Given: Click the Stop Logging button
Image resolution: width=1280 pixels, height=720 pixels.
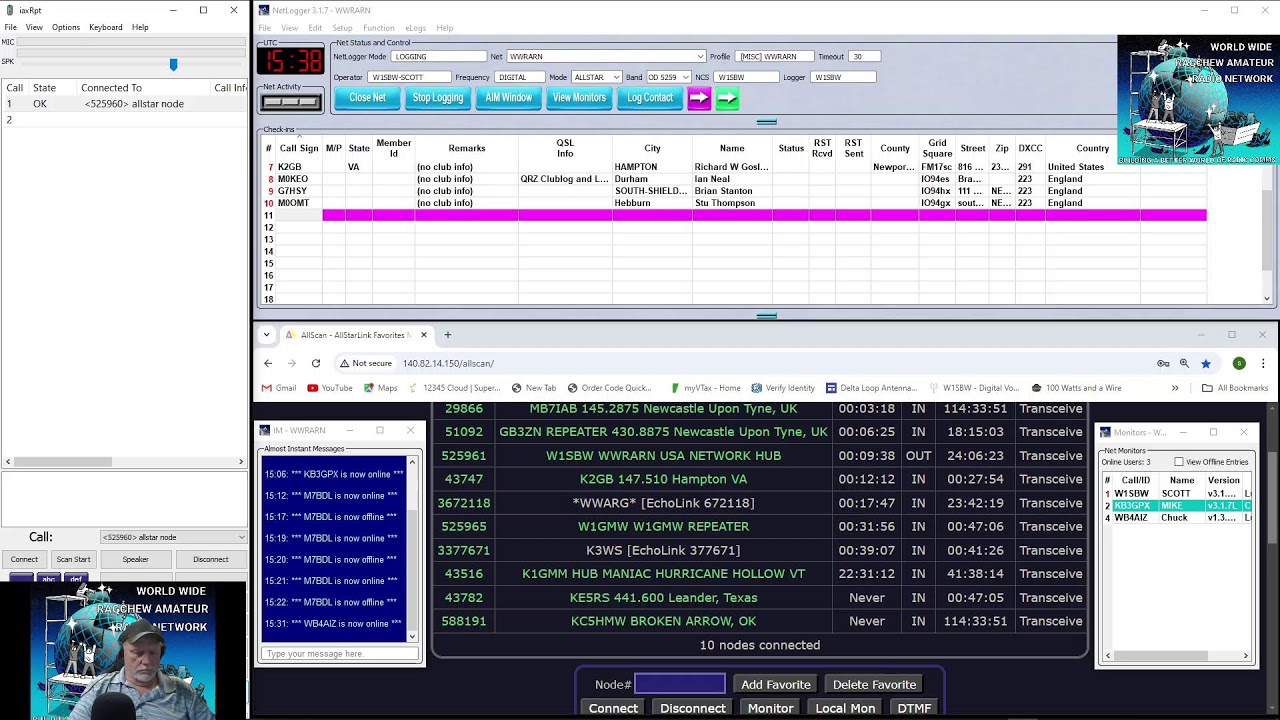Looking at the screenshot, I should (438, 98).
